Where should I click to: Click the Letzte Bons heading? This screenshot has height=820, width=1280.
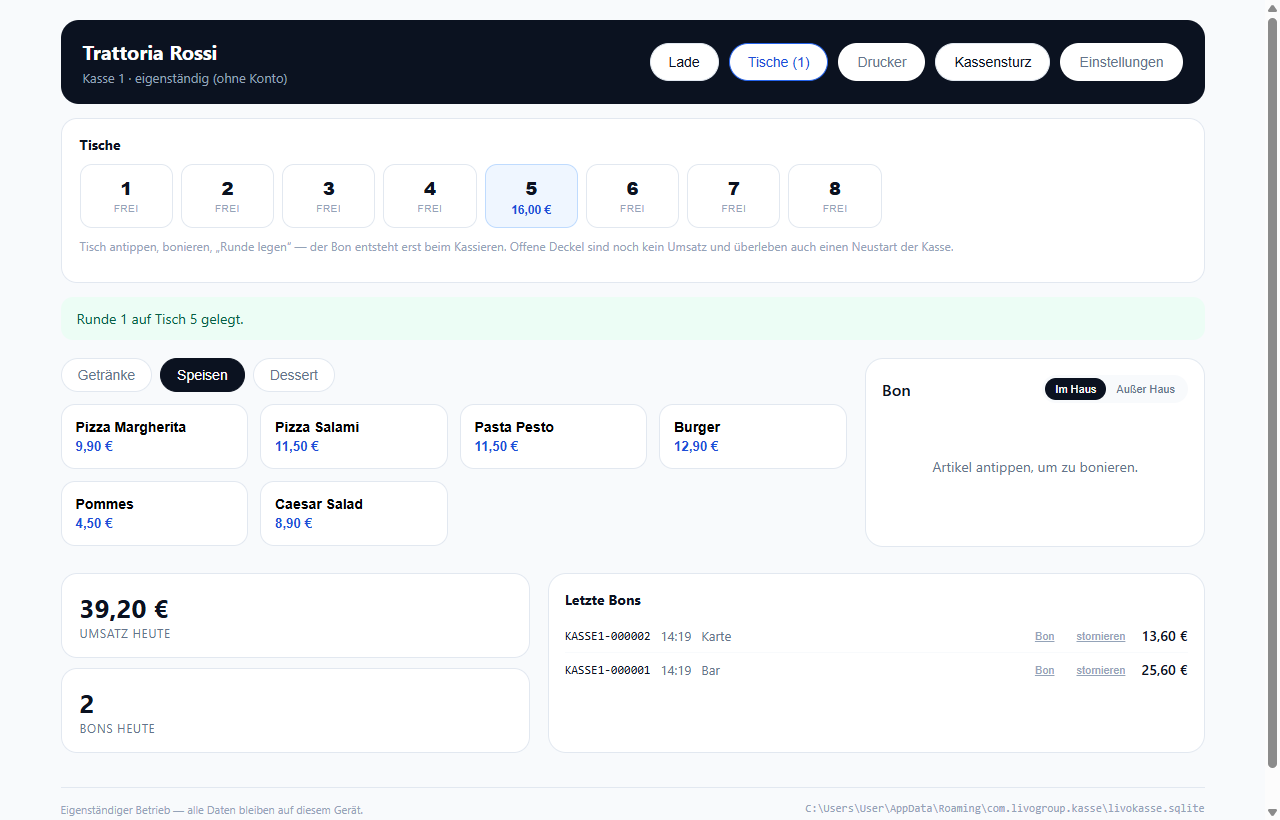[603, 600]
